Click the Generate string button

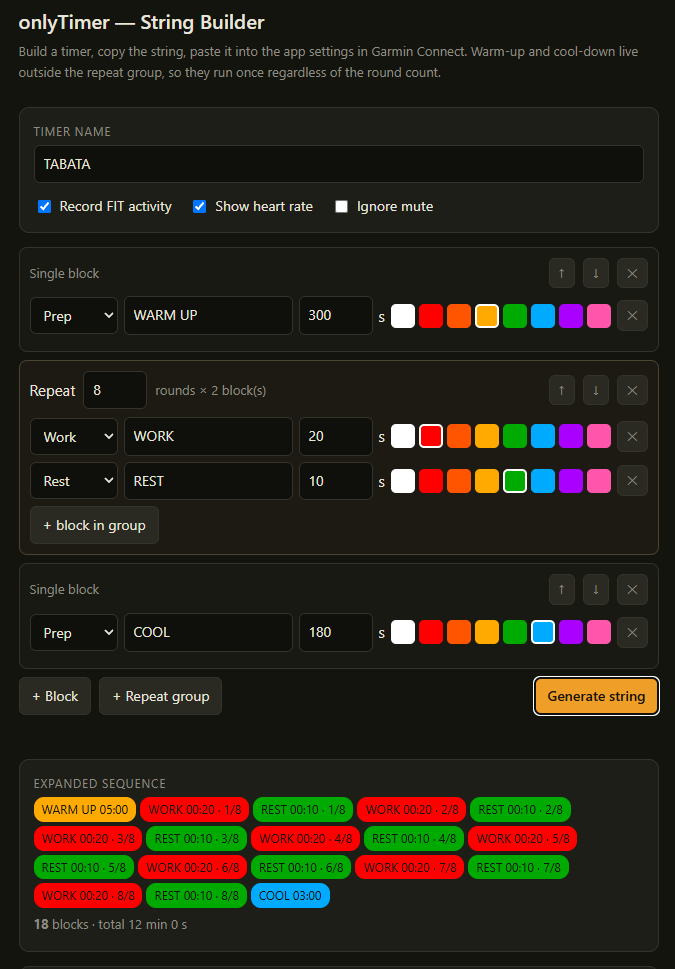[596, 696]
